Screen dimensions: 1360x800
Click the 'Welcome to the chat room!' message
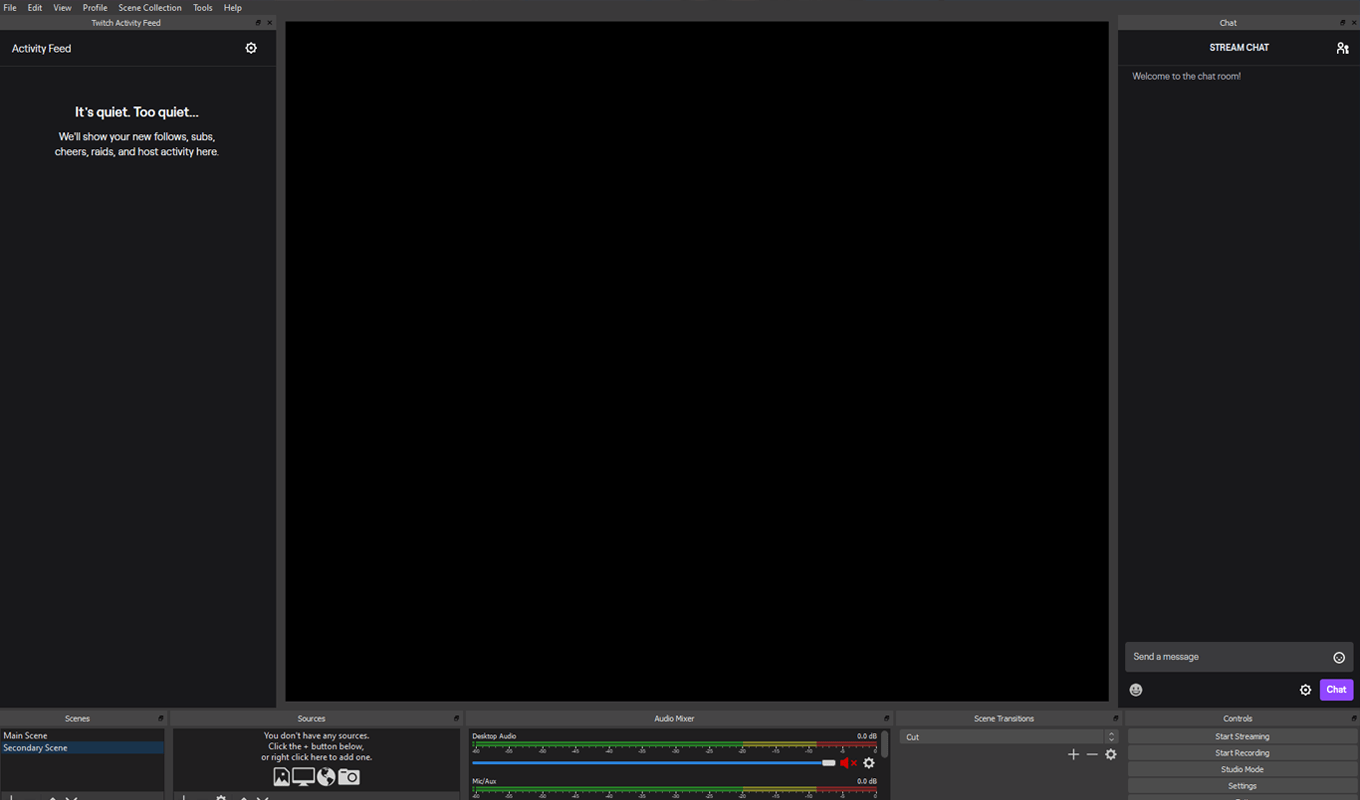1186,76
